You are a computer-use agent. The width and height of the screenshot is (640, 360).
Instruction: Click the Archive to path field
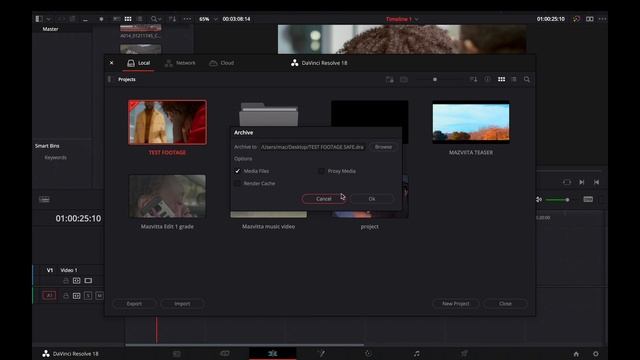pos(312,147)
